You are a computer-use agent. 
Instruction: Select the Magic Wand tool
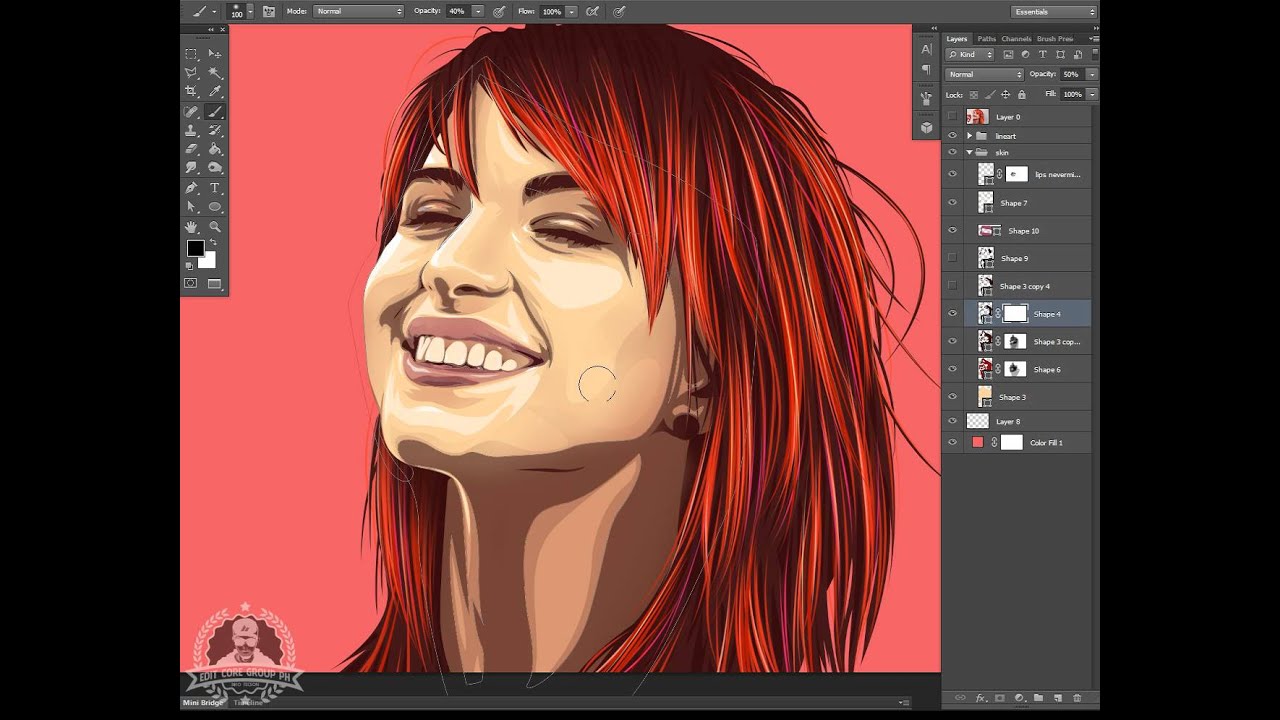pyautogui.click(x=215, y=73)
